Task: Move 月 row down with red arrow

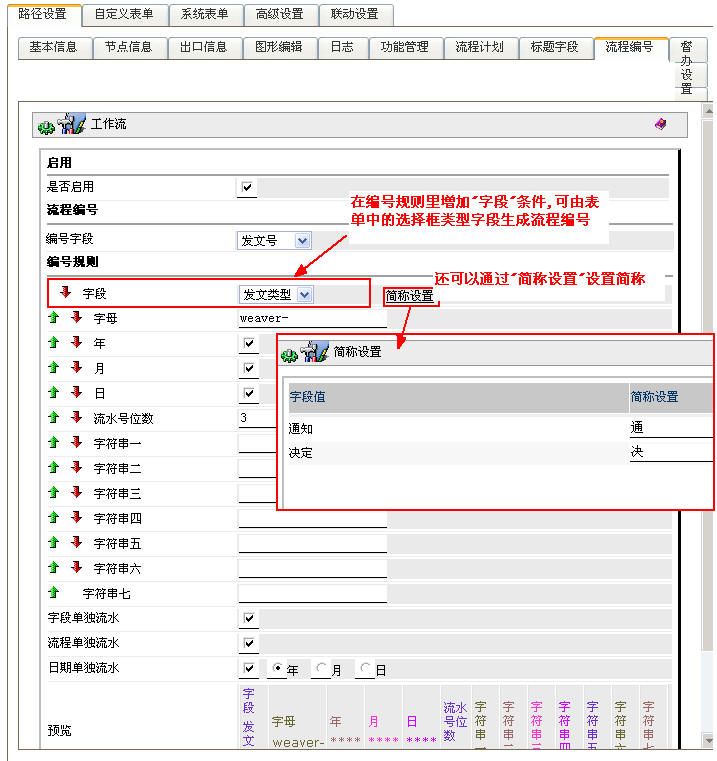Action: (x=76, y=367)
